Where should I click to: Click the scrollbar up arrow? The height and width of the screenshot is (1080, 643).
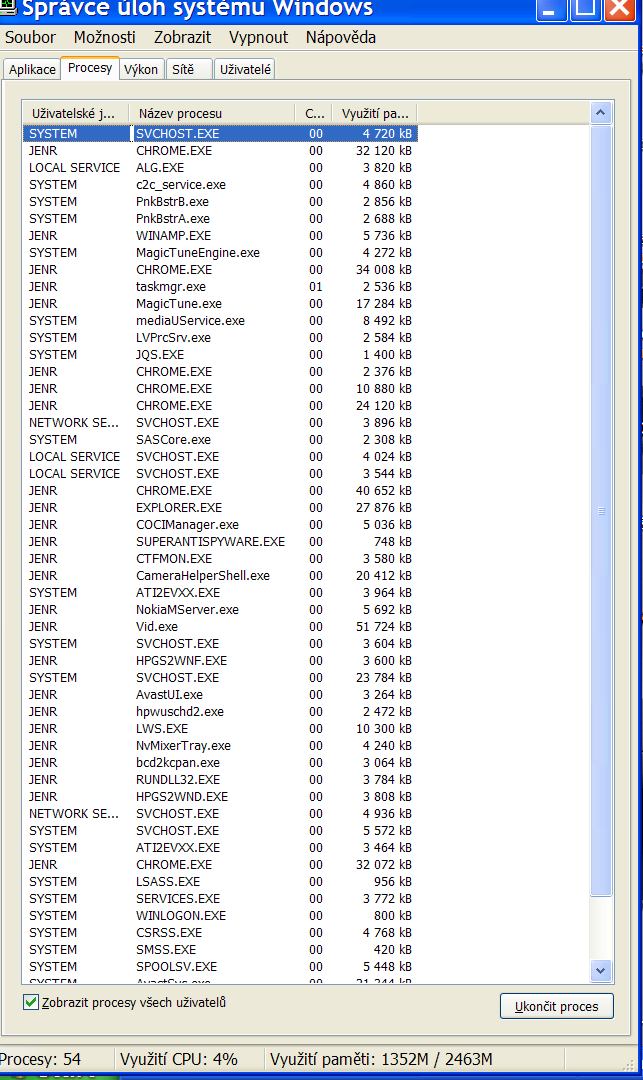(x=601, y=113)
